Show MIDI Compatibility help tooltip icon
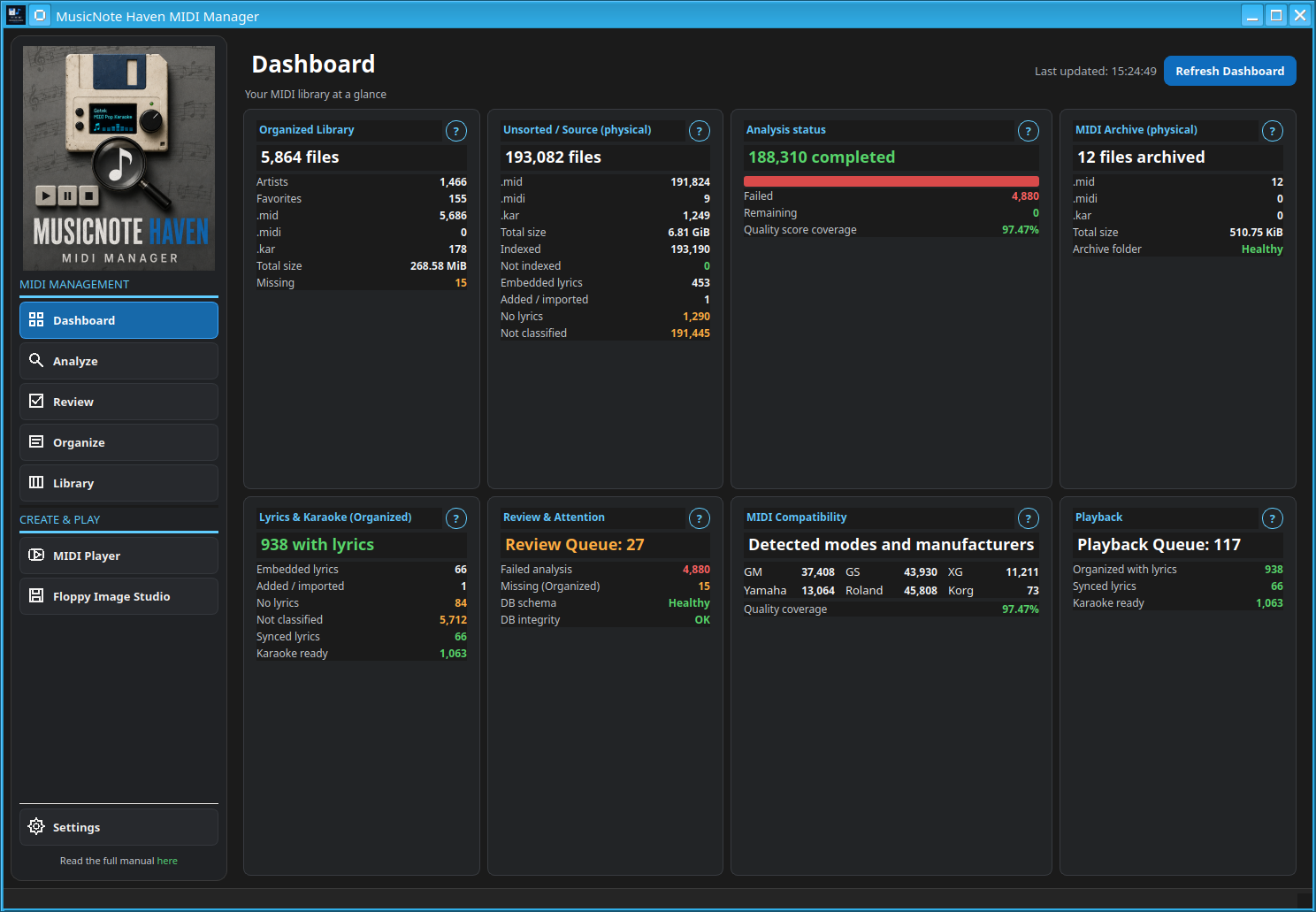Screen dimensions: 1316x912 tap(1028, 518)
